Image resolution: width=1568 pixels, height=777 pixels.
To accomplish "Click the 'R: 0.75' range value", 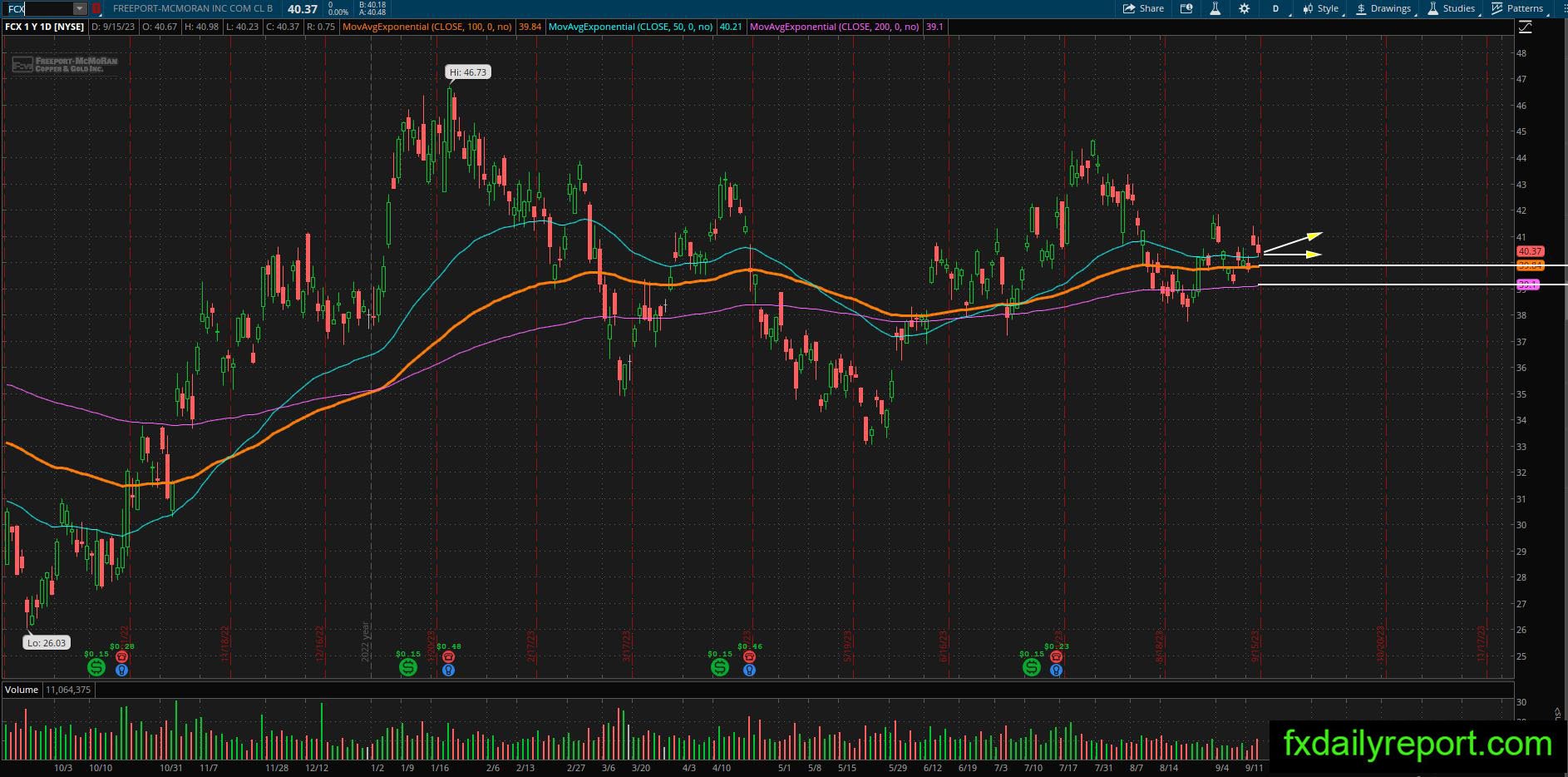I will point(321,27).
